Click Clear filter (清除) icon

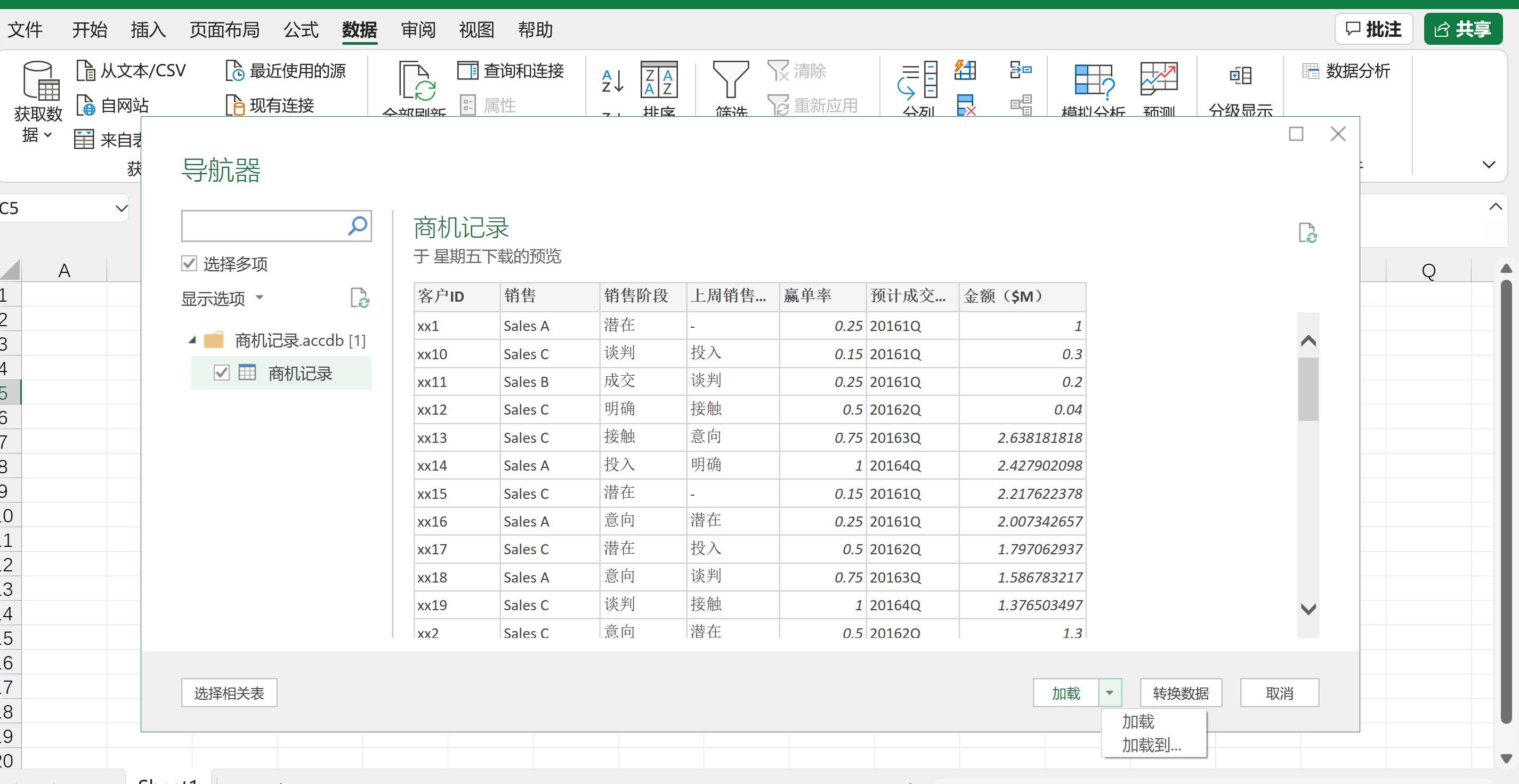coord(778,71)
